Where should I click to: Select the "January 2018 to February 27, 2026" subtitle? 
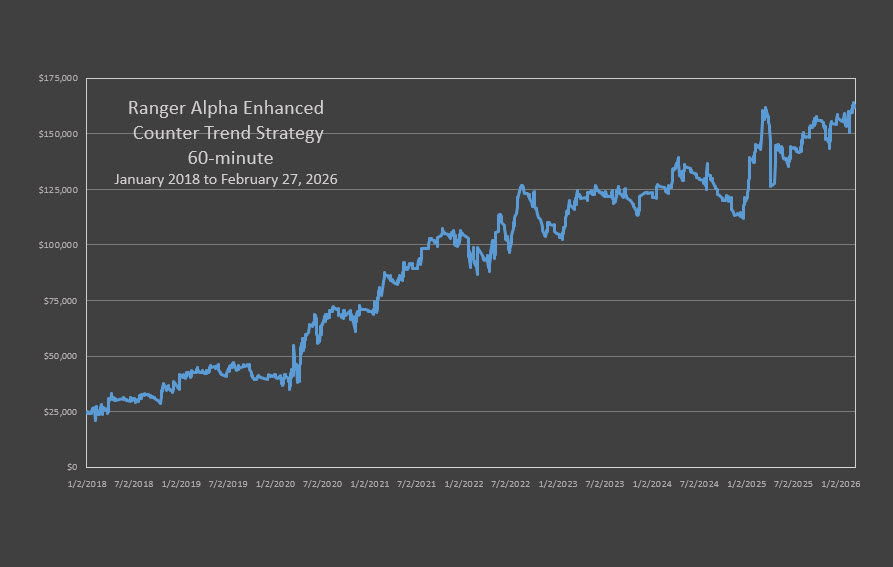point(226,180)
